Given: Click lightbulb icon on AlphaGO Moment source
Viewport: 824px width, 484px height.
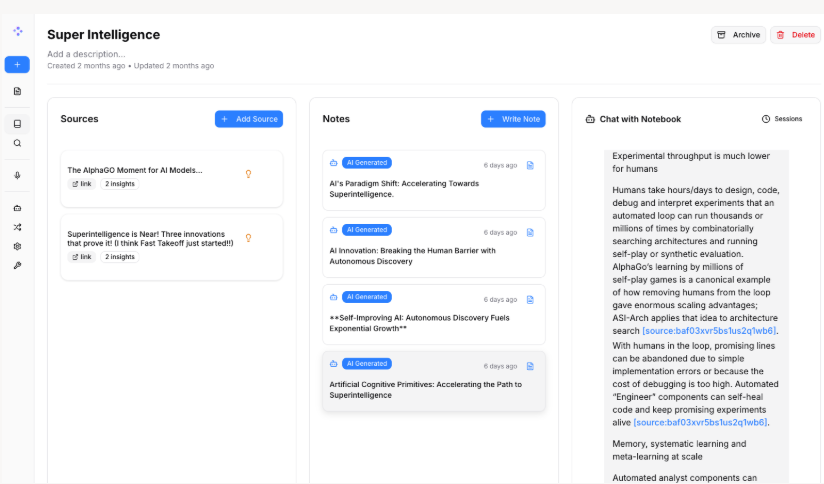Looking at the screenshot, I should (x=248, y=174).
